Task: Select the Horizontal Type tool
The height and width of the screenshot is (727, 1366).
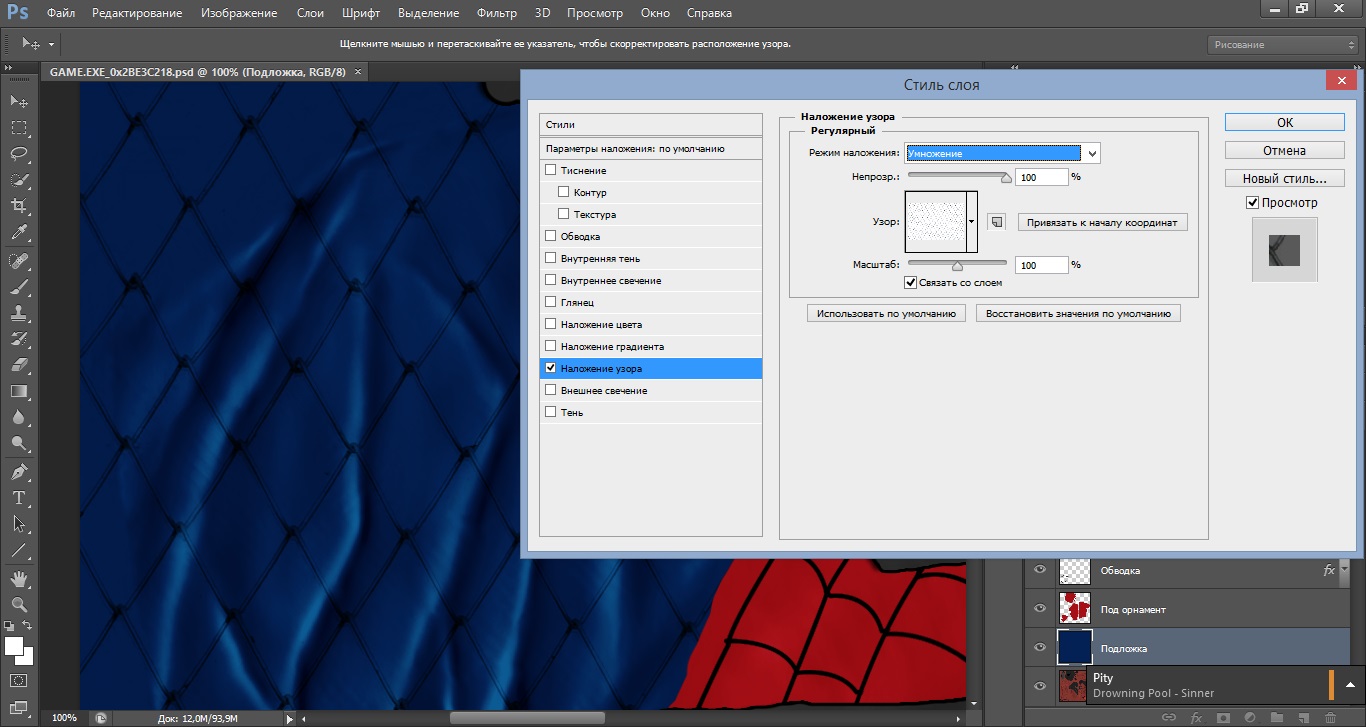Action: [x=19, y=498]
